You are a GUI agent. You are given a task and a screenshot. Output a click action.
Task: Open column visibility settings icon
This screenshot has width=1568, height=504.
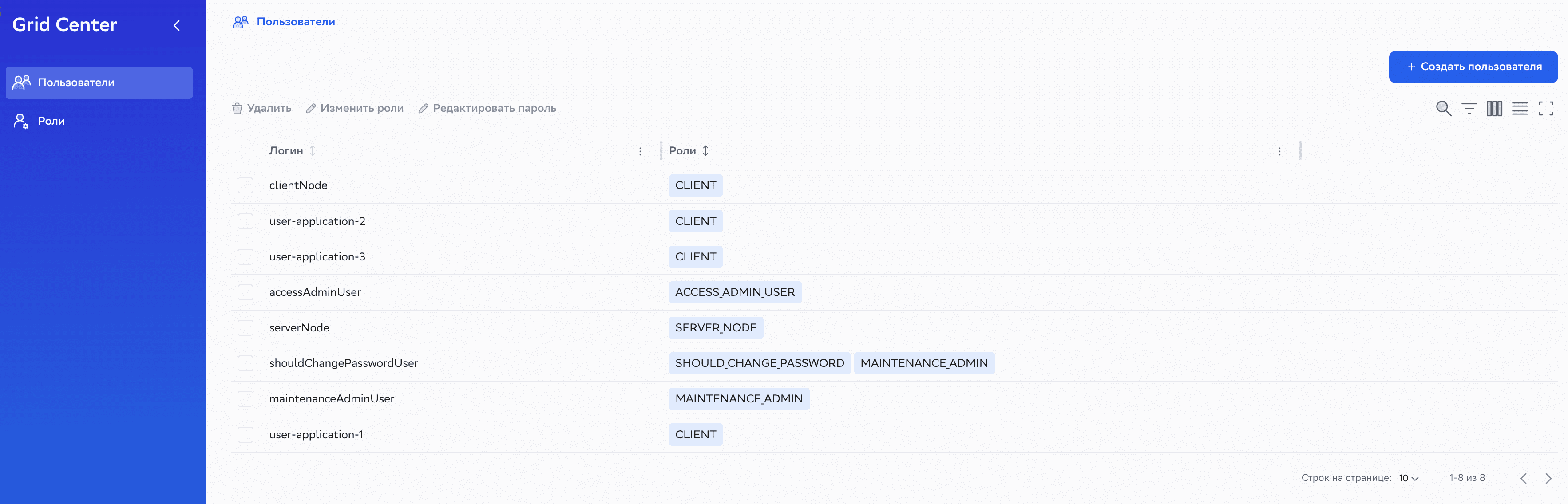tap(1494, 109)
